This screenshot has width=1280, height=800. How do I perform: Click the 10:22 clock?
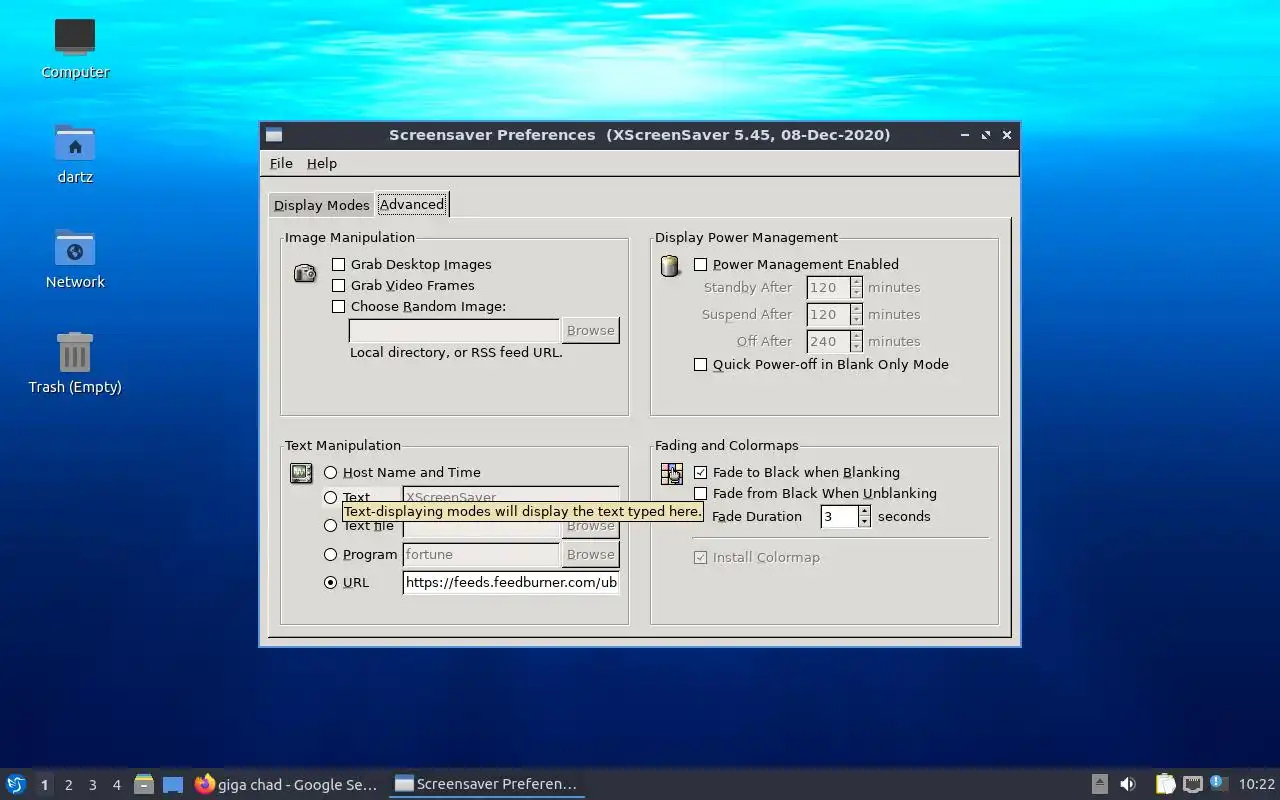click(x=1257, y=784)
